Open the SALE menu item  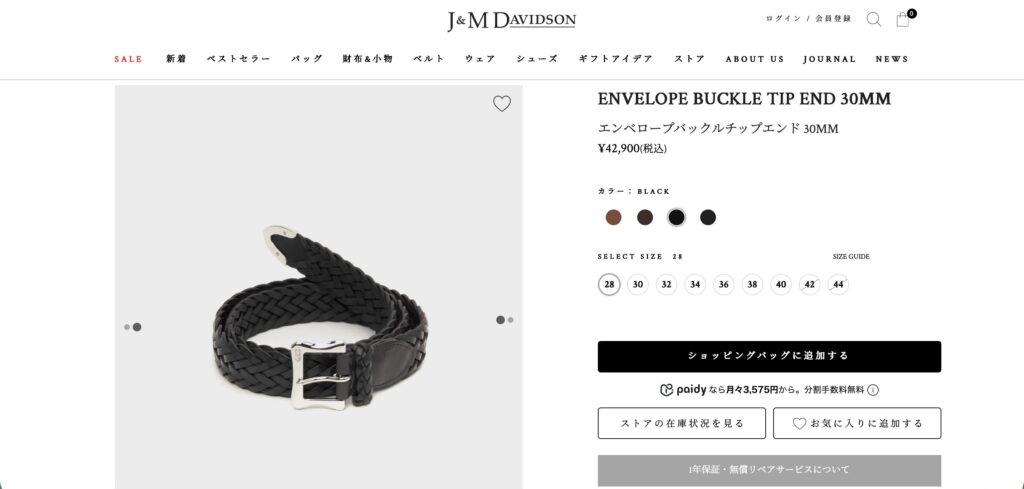[x=128, y=59]
